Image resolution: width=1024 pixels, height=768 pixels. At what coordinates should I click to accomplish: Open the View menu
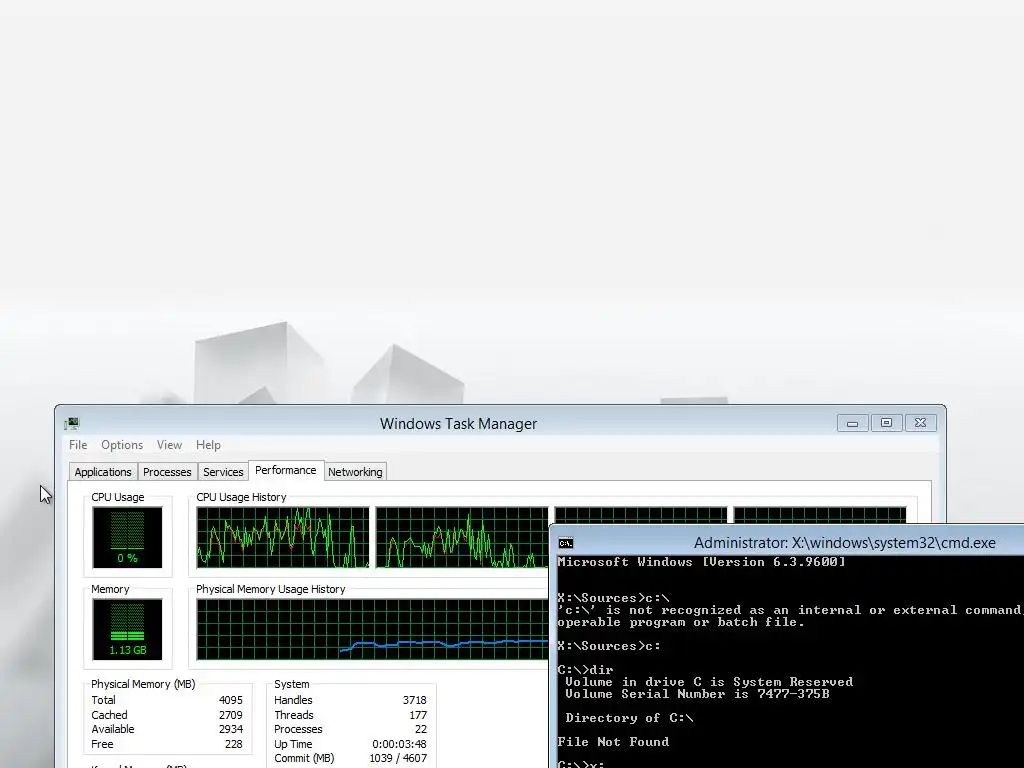169,445
